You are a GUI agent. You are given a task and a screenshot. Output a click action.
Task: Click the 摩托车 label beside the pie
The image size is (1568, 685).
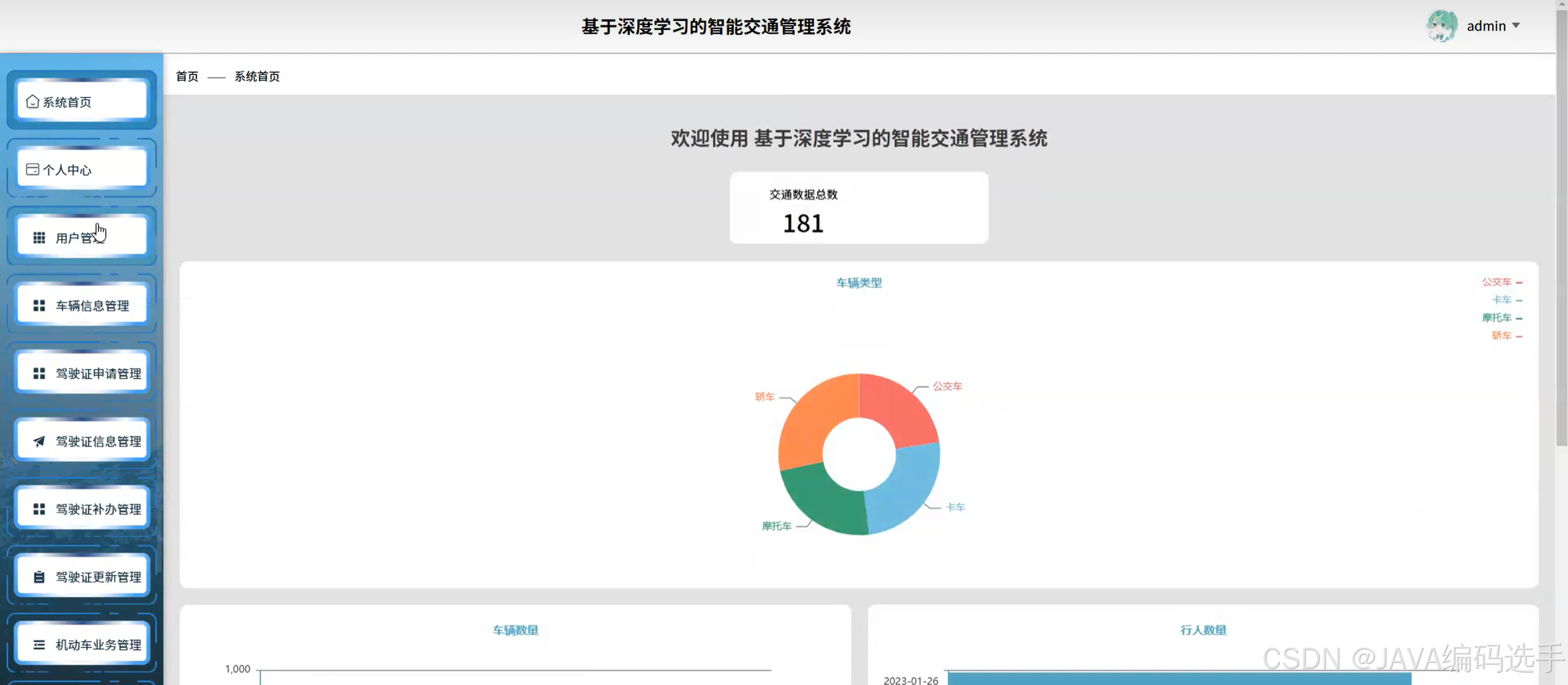click(x=776, y=526)
